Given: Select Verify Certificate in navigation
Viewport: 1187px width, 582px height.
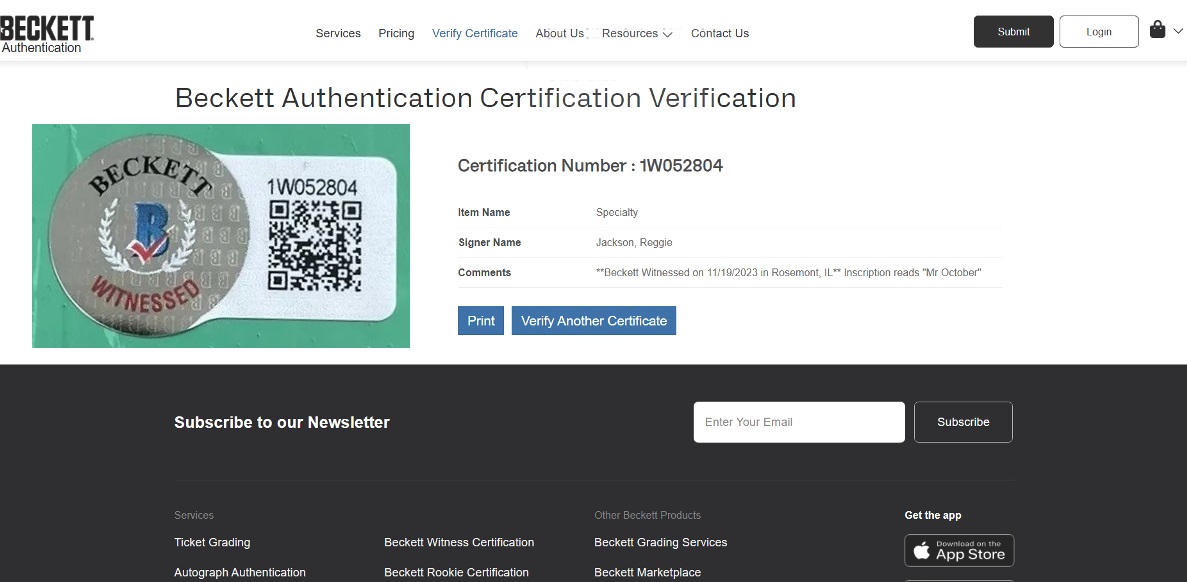Looking at the screenshot, I should point(475,33).
